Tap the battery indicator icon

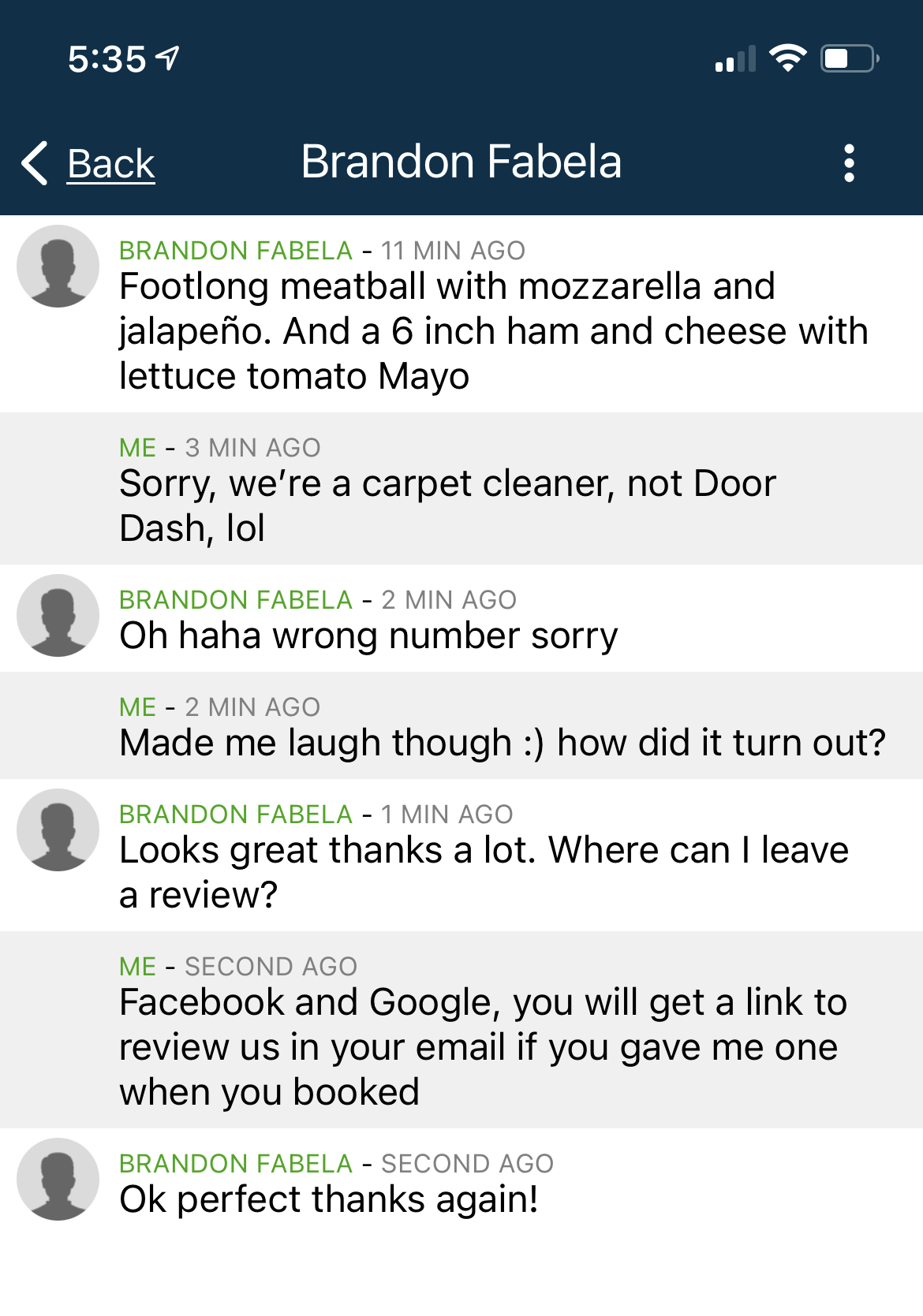tap(850, 58)
